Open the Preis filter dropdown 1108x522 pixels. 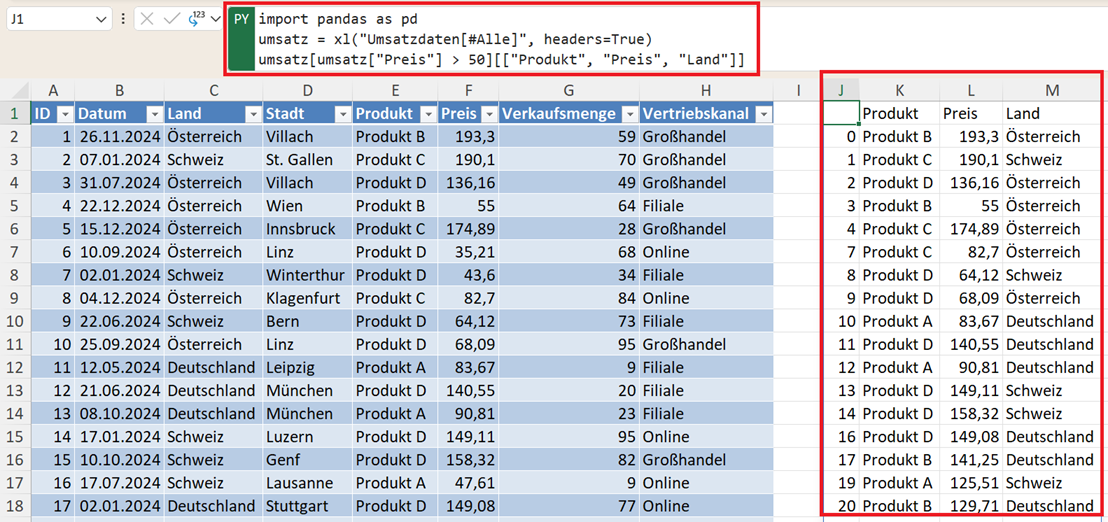(487, 114)
